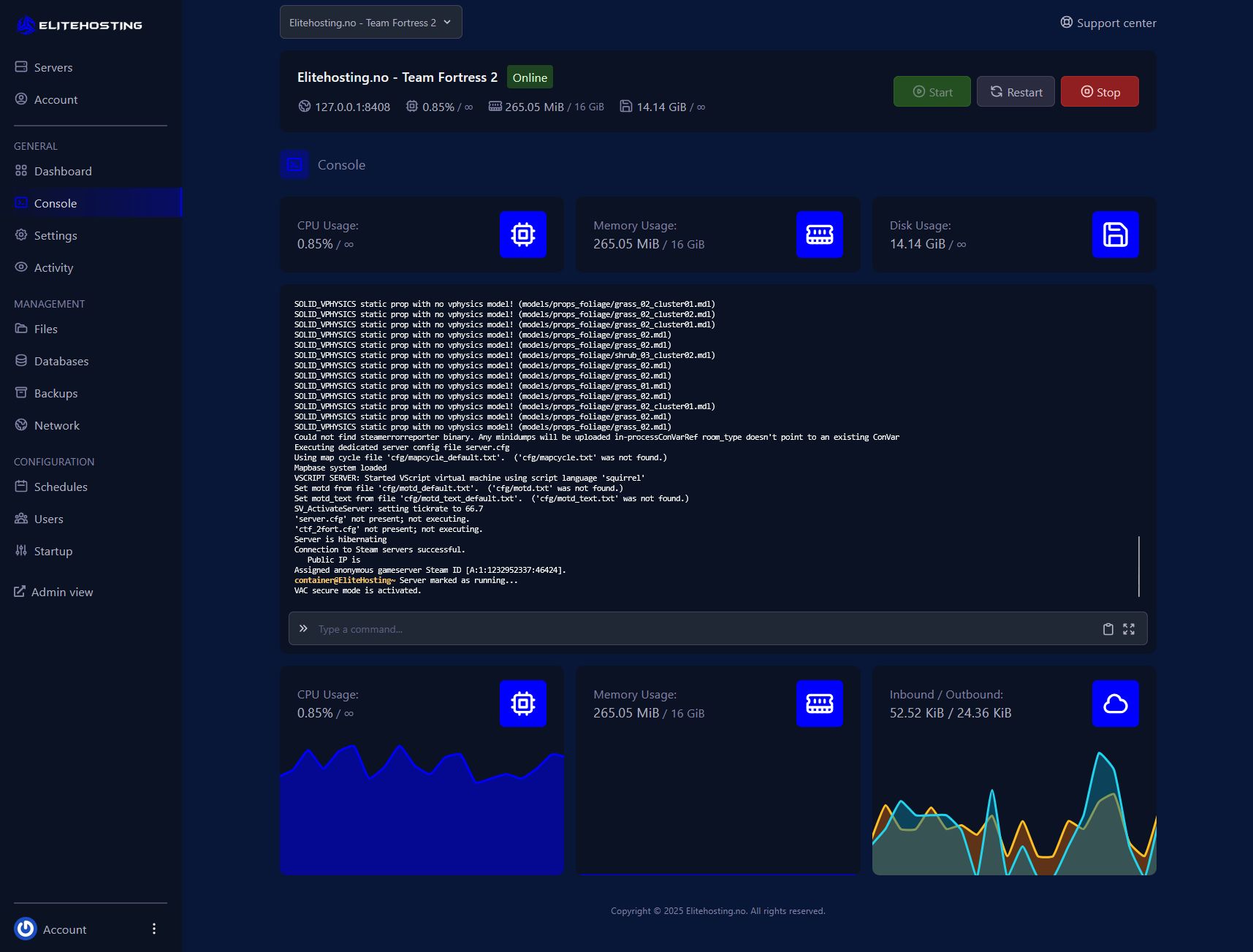Open the Files management page
This screenshot has width=1253, height=952.
[45, 329]
